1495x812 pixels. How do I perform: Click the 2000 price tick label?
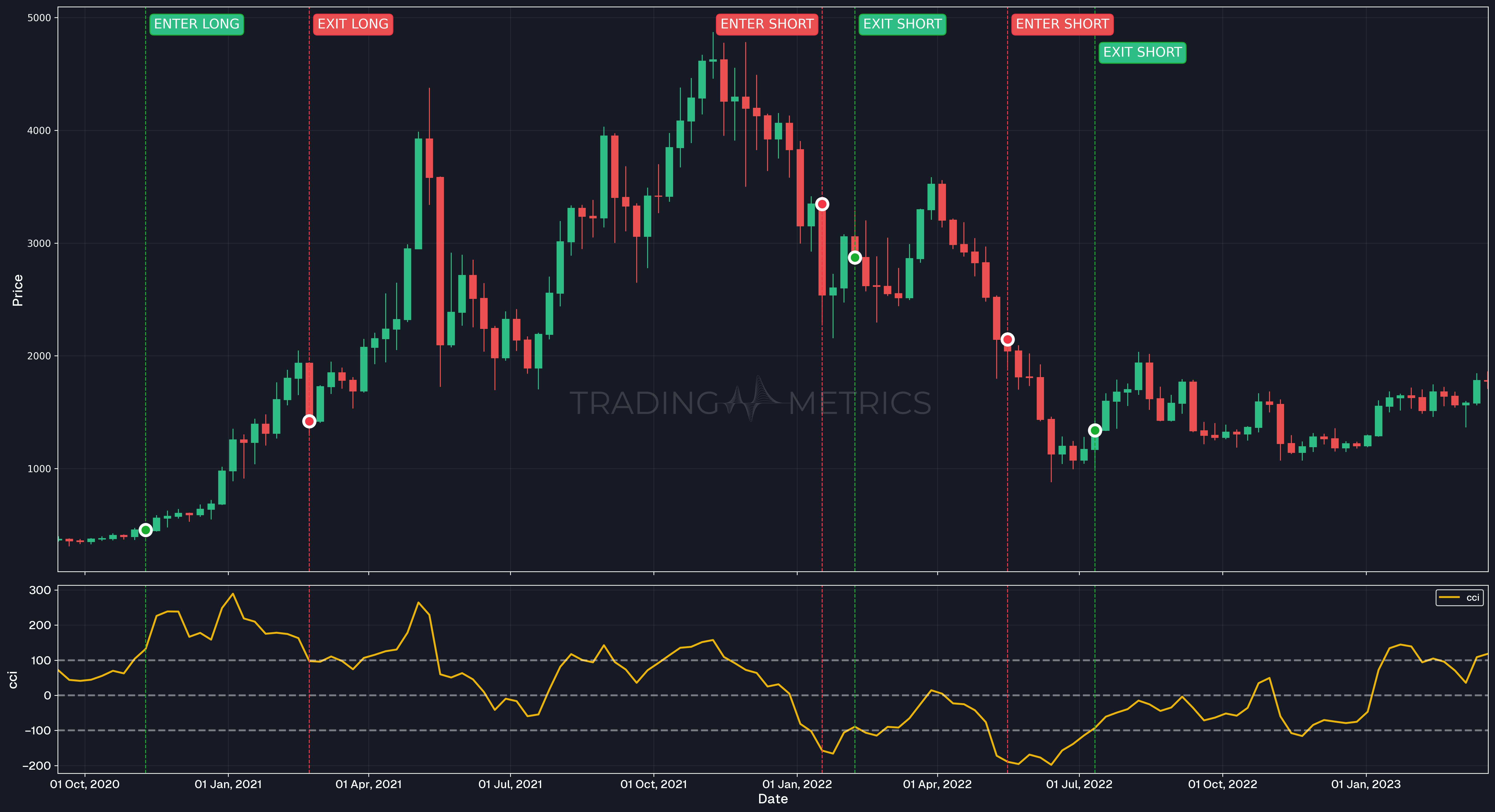click(39, 356)
